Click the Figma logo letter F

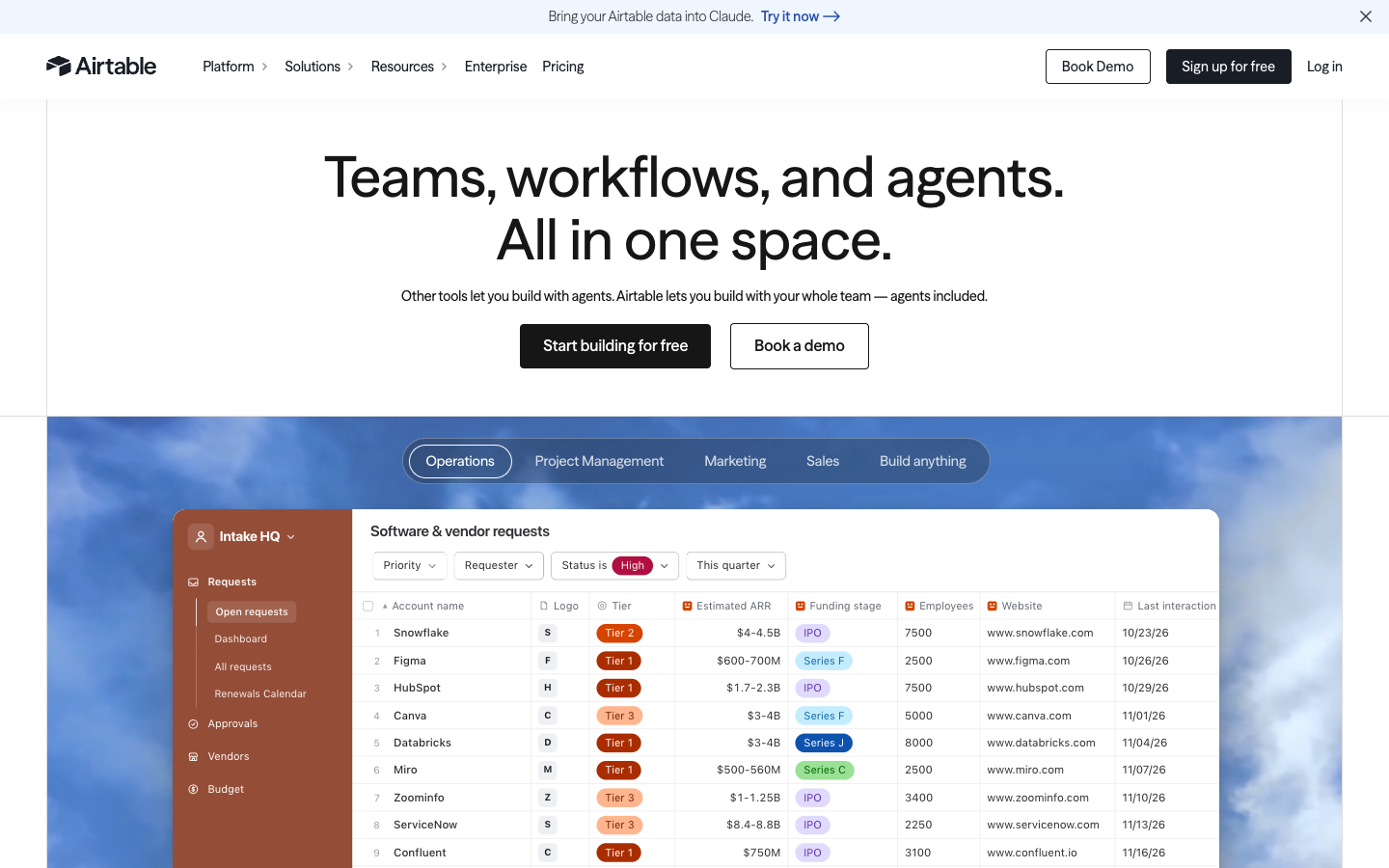[548, 661]
